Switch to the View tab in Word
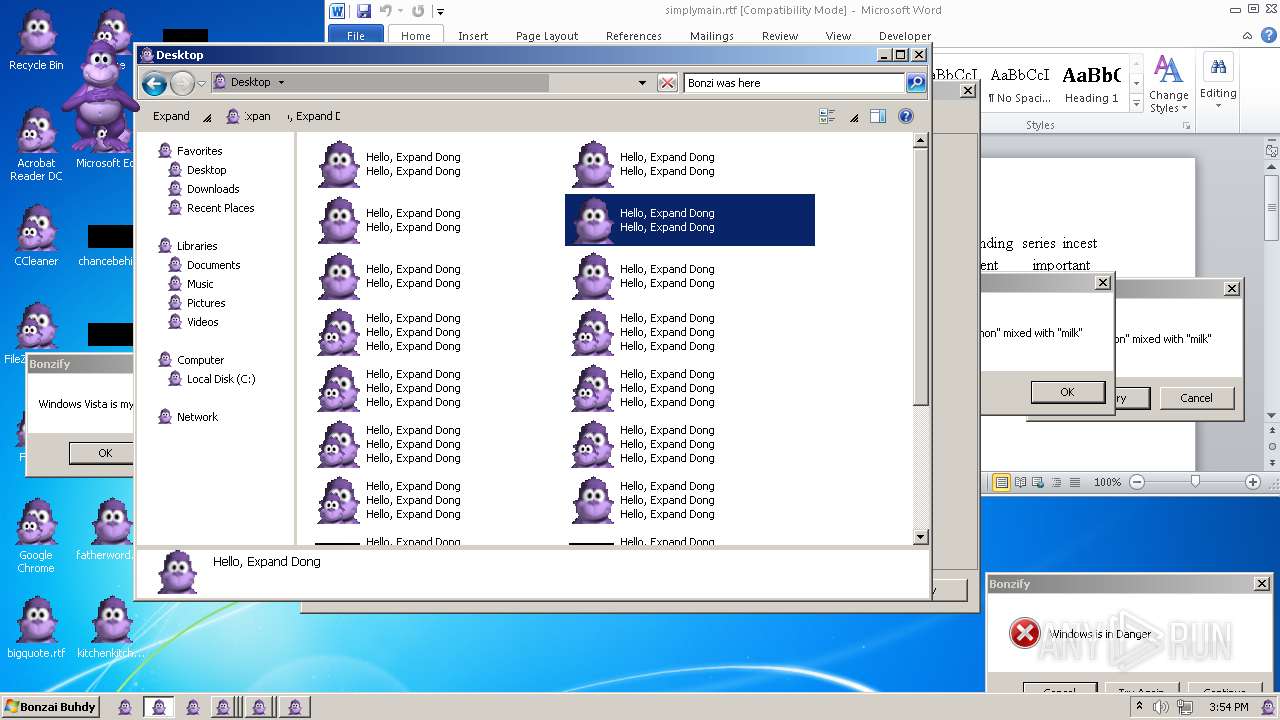 tap(838, 36)
